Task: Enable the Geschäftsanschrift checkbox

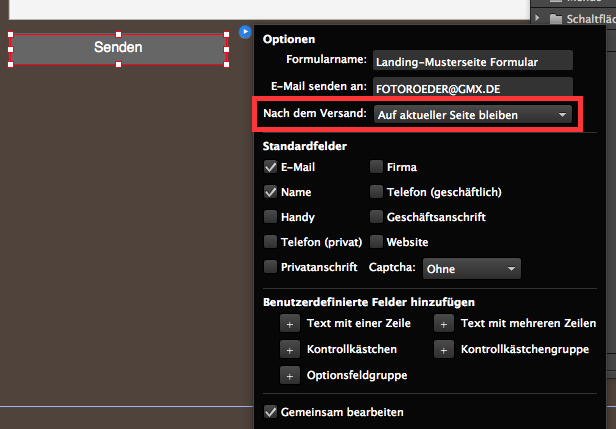Action: (376, 216)
